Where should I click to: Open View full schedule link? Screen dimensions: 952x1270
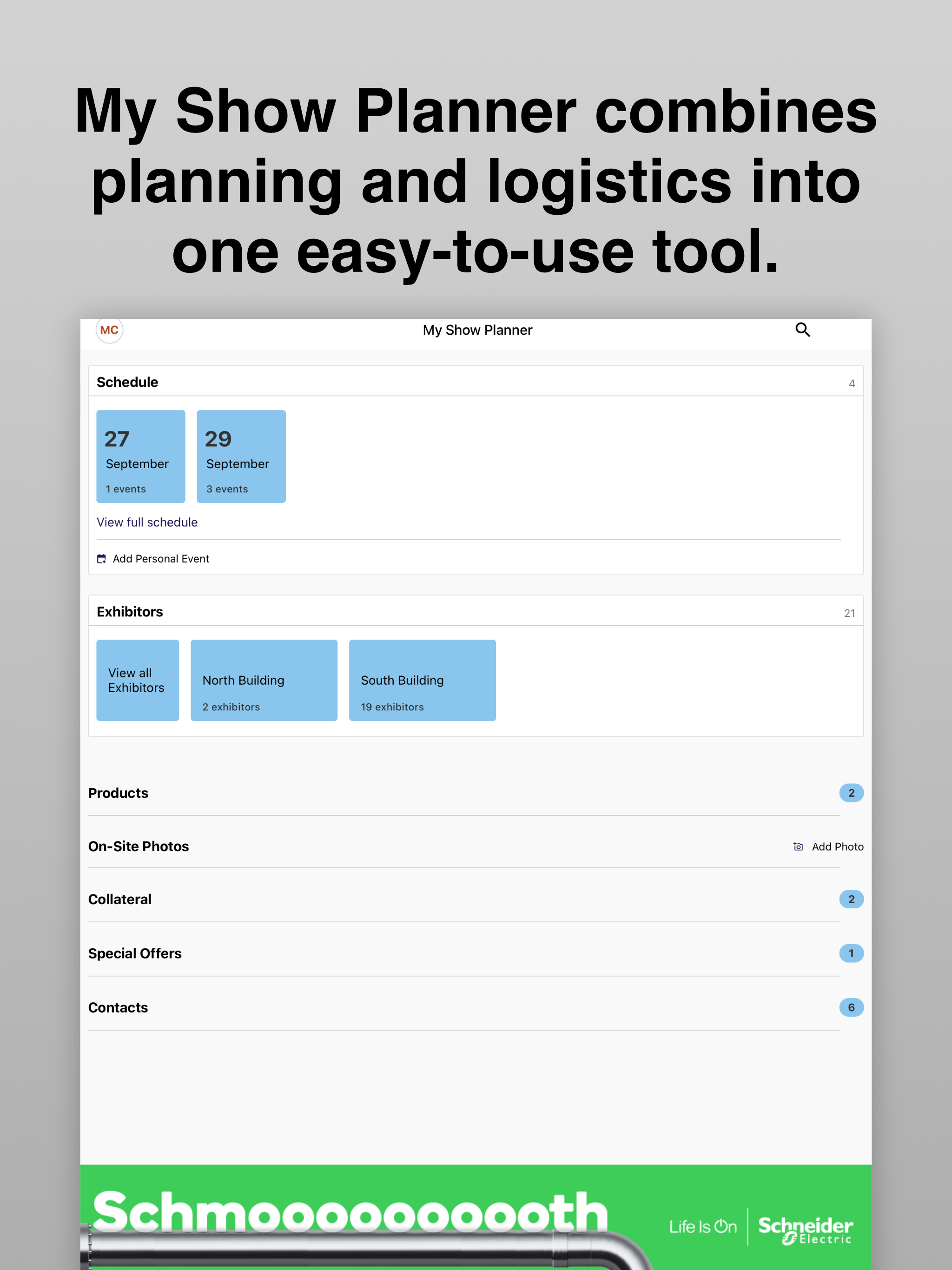[x=147, y=522]
